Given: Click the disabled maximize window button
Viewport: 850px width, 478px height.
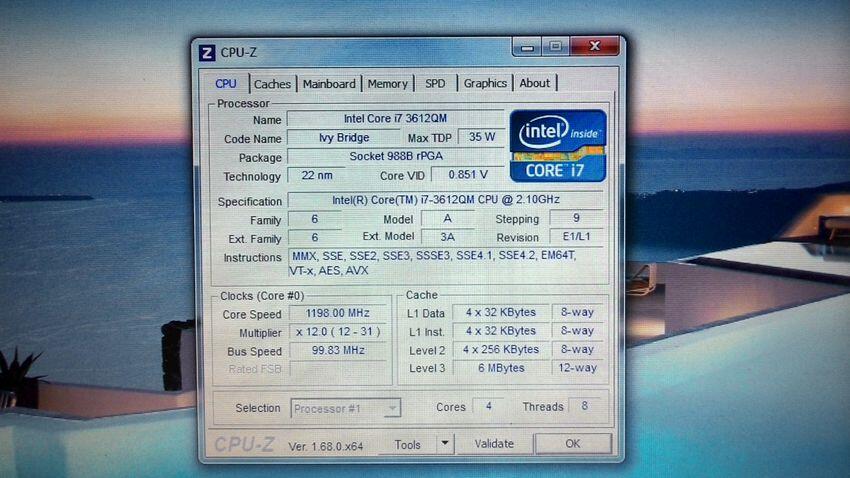Looking at the screenshot, I should point(555,47).
